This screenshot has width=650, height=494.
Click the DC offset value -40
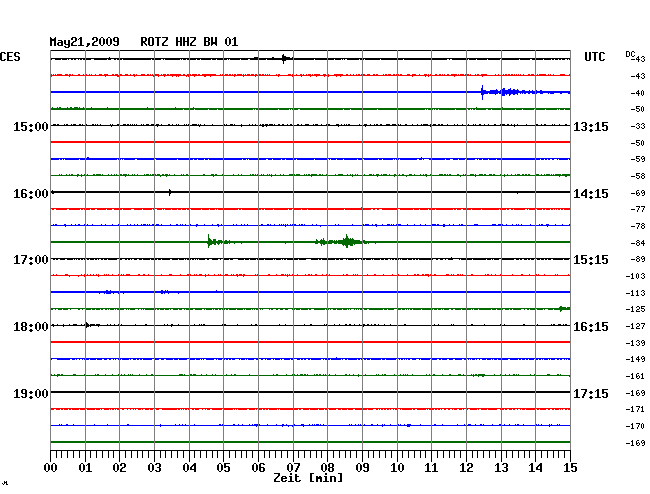(638, 93)
